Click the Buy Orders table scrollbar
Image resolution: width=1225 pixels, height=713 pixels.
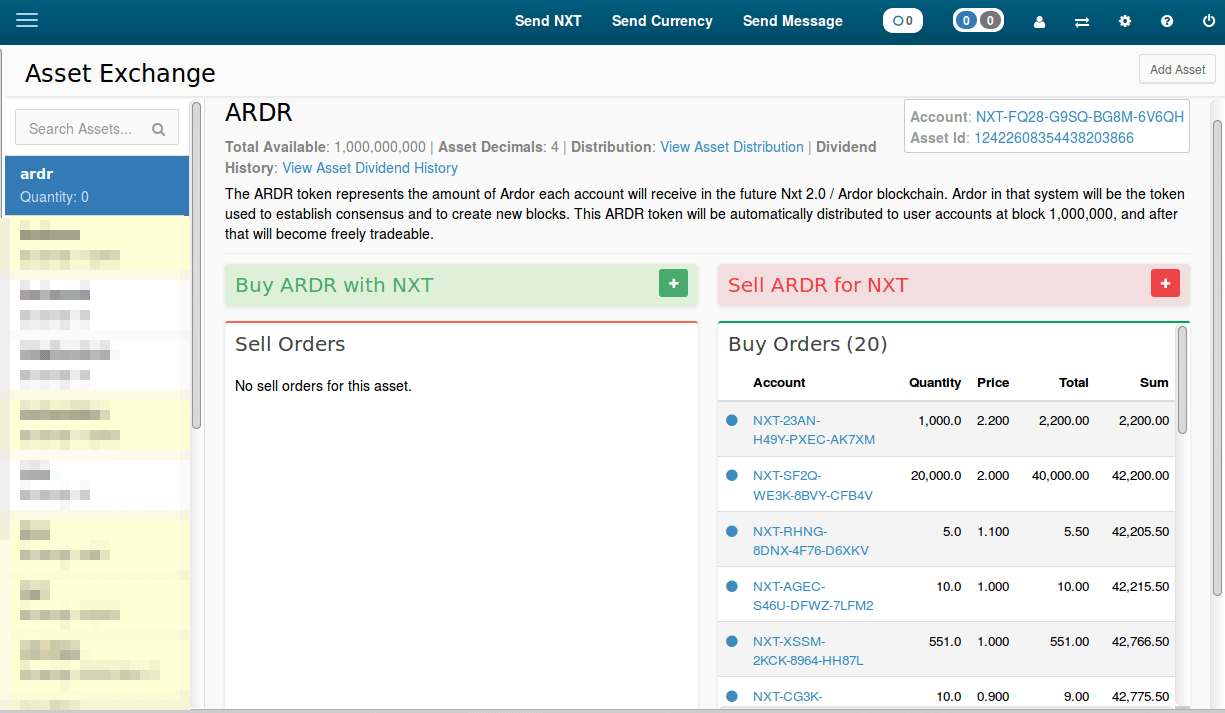(x=1182, y=380)
